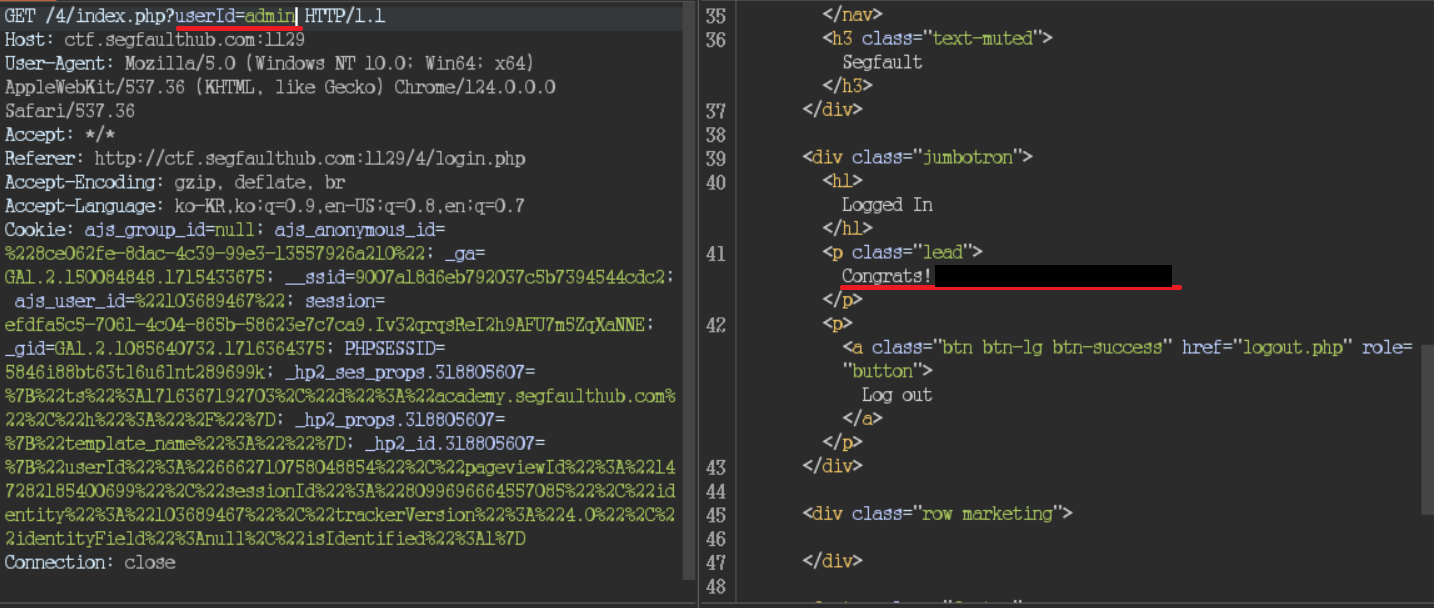Viewport: 1434px width, 608px height.
Task: Click the _hp2_props.318805607 cookie name
Action: pos(400,420)
